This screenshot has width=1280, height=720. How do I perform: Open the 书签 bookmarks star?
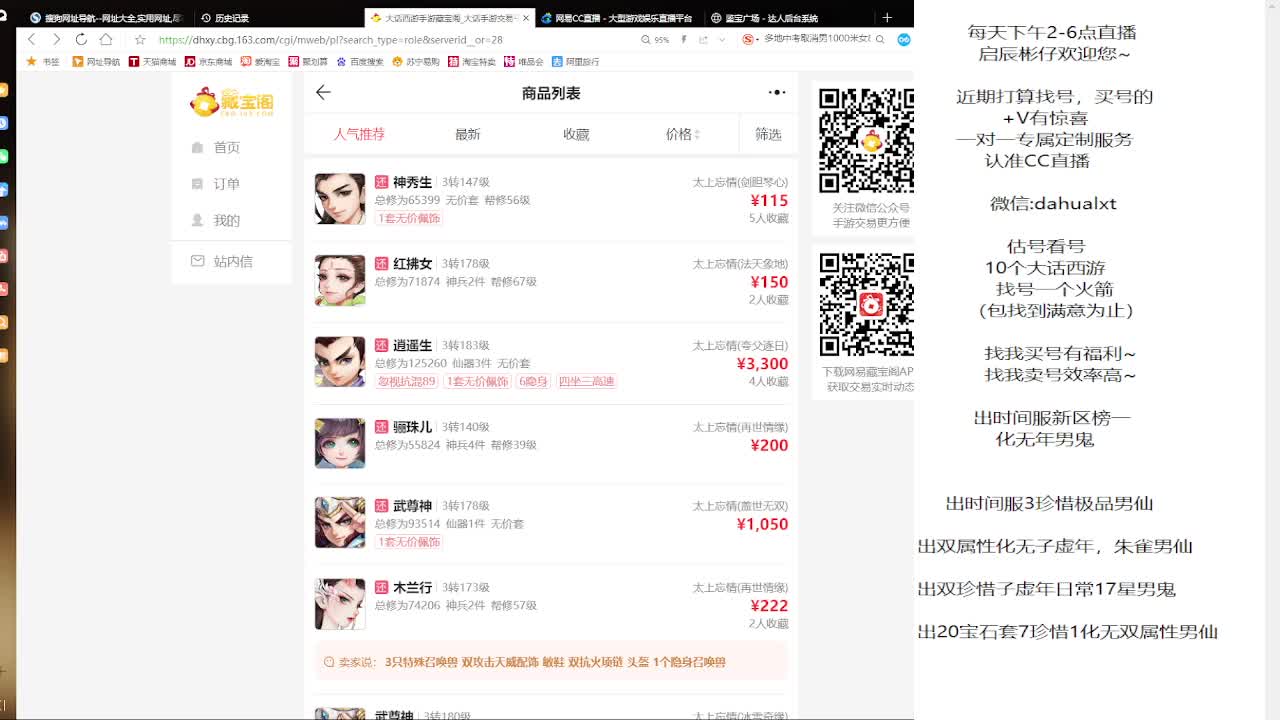click(x=43, y=61)
